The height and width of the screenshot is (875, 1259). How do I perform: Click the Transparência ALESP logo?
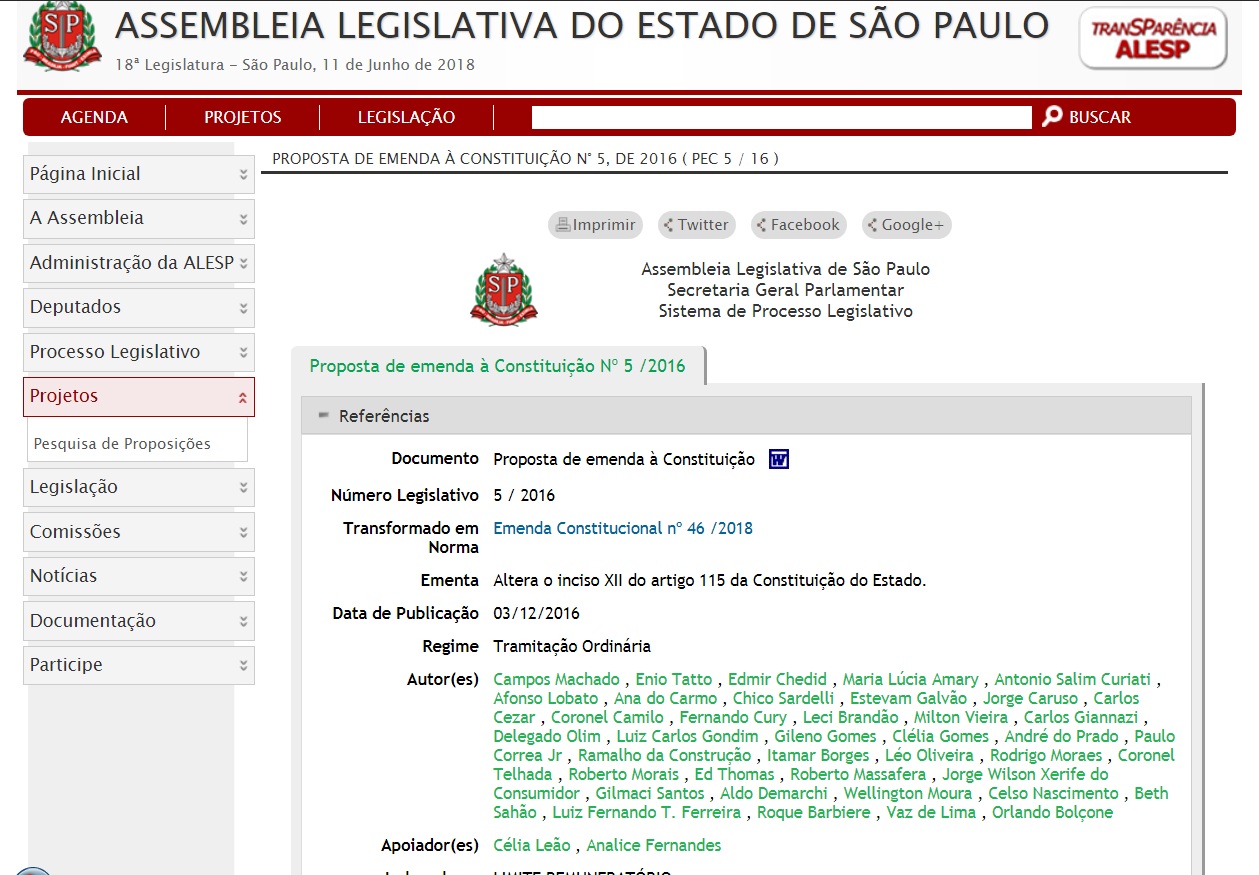(x=1153, y=39)
